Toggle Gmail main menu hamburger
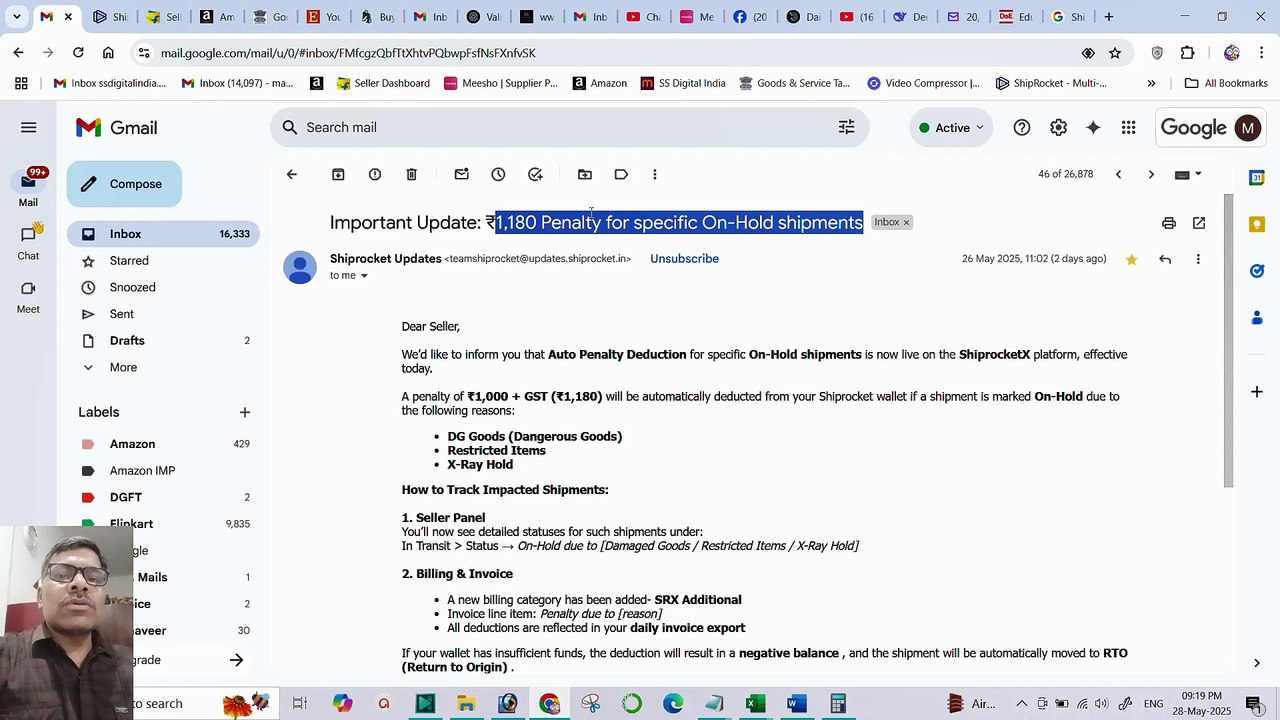Viewport: 1280px width, 720px height. [28, 127]
